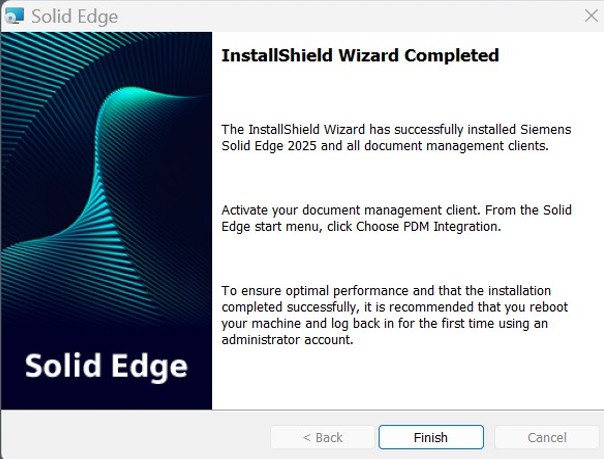Viewport: 604px width, 459px height.
Task: Click the paragraph recommending a reboot
Action: point(394,315)
